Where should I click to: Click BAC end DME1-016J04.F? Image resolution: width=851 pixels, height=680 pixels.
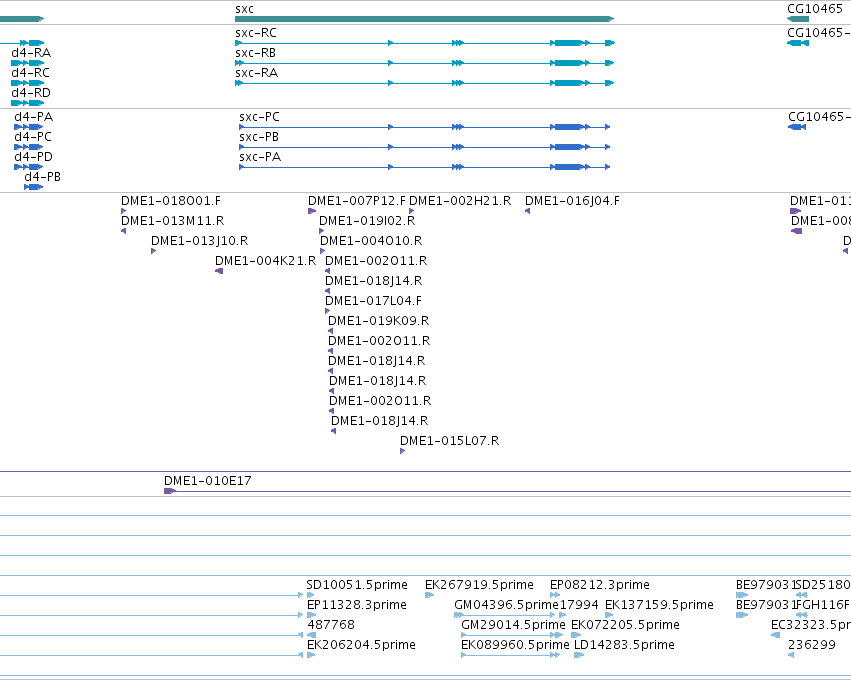coord(572,201)
